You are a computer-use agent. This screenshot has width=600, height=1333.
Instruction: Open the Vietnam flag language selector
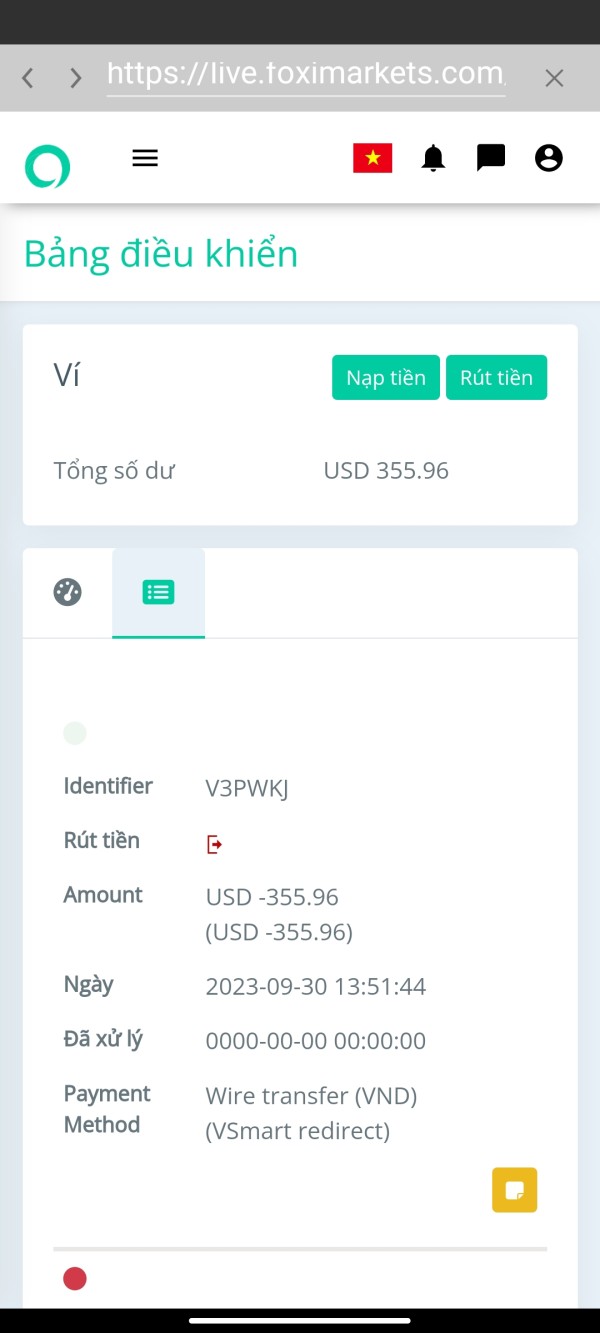pos(372,158)
